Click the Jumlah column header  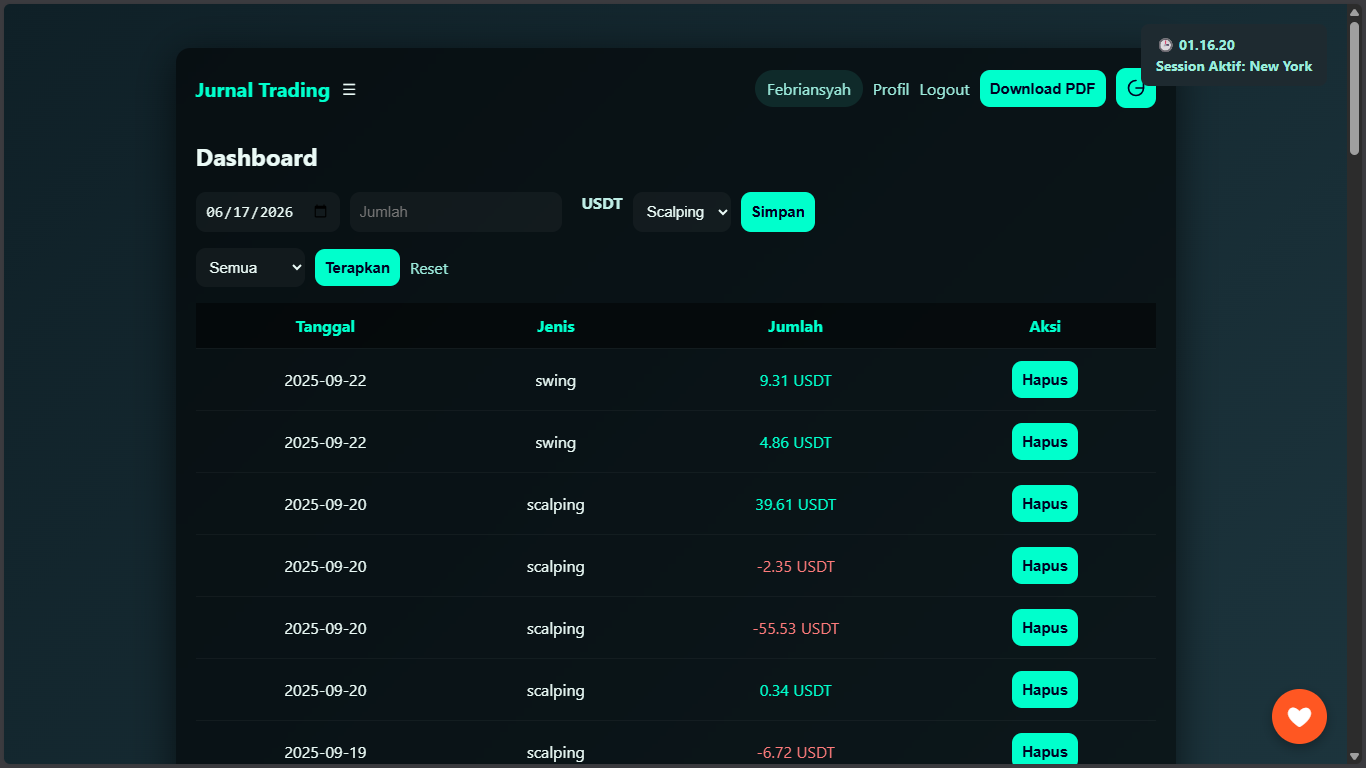click(x=795, y=326)
